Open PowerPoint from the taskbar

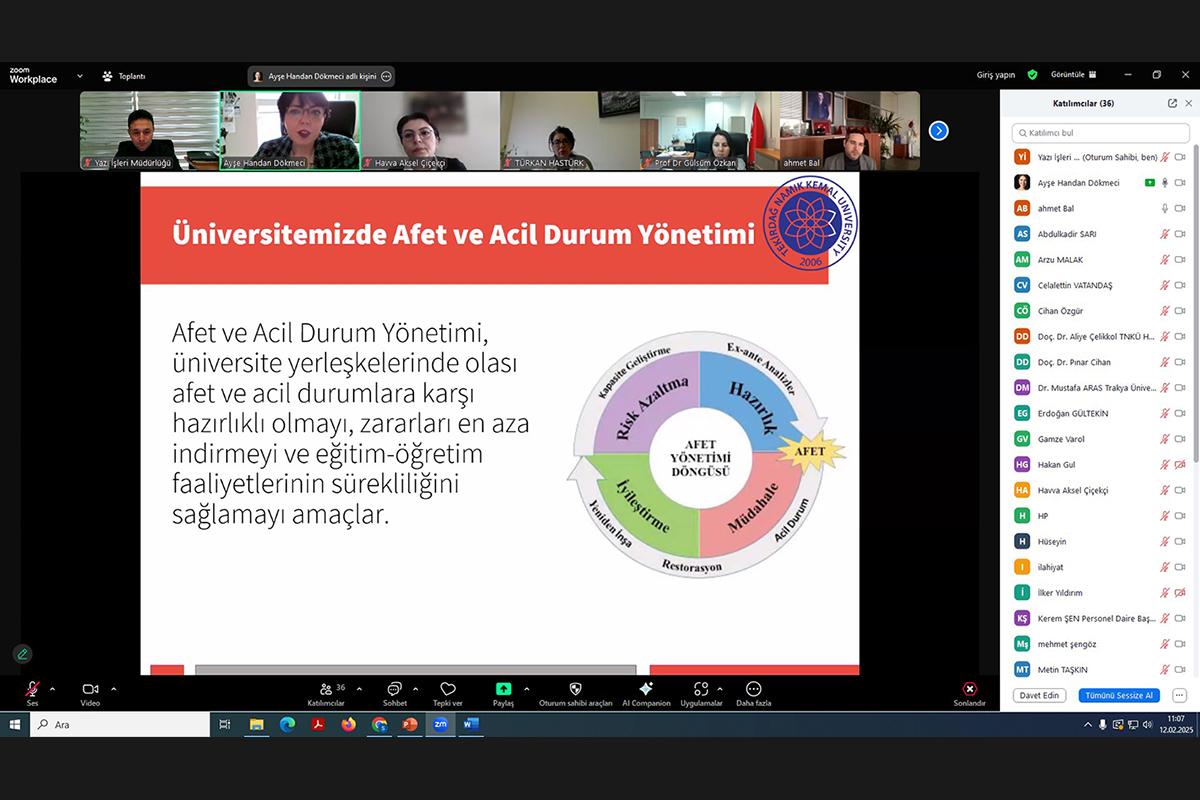coord(409,724)
